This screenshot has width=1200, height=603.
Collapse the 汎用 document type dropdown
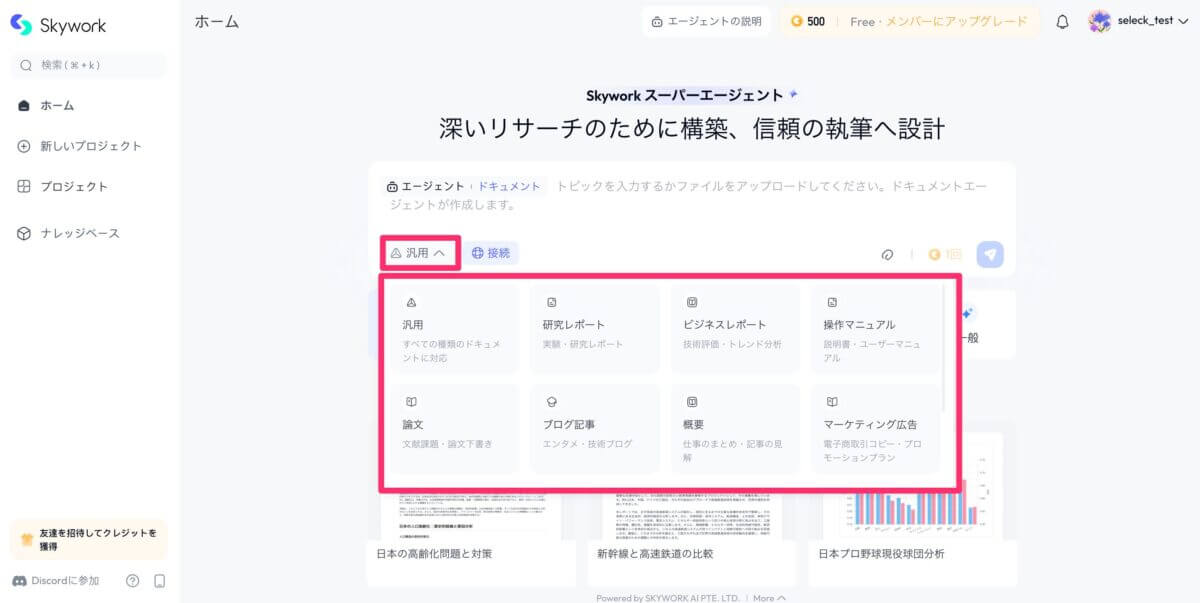[420, 253]
